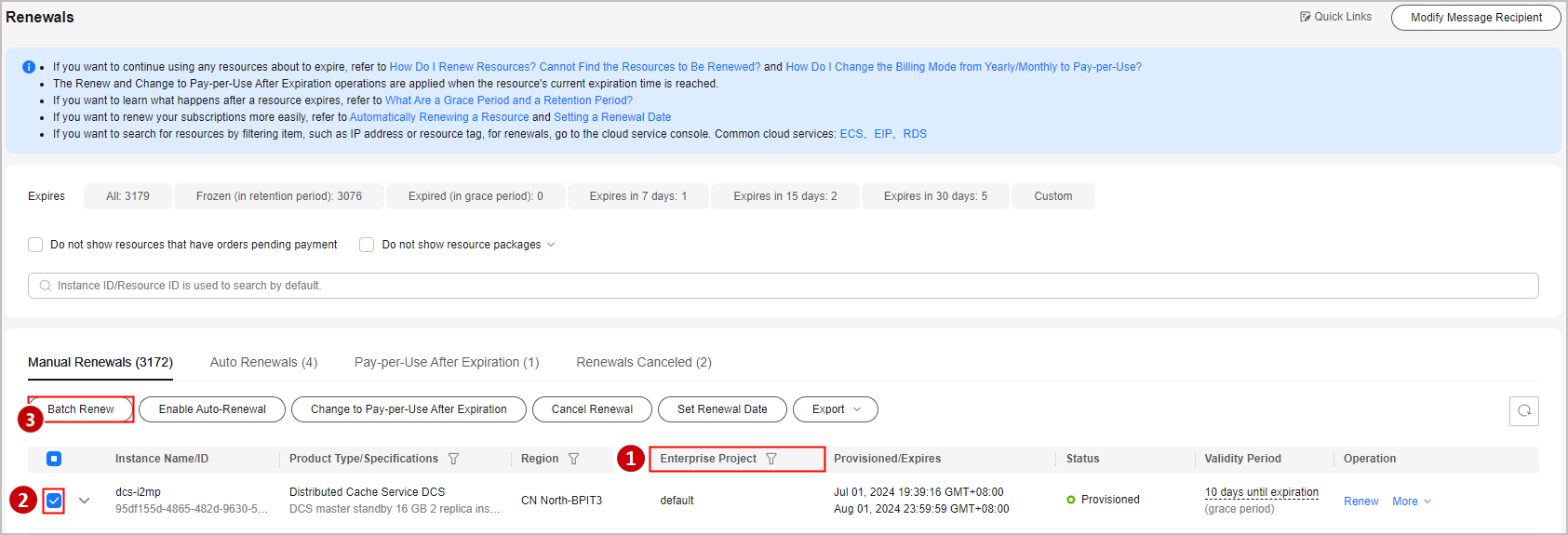Check 'Do not show resource packages' box
Viewport: 1568px width, 535px height.
pyautogui.click(x=367, y=245)
